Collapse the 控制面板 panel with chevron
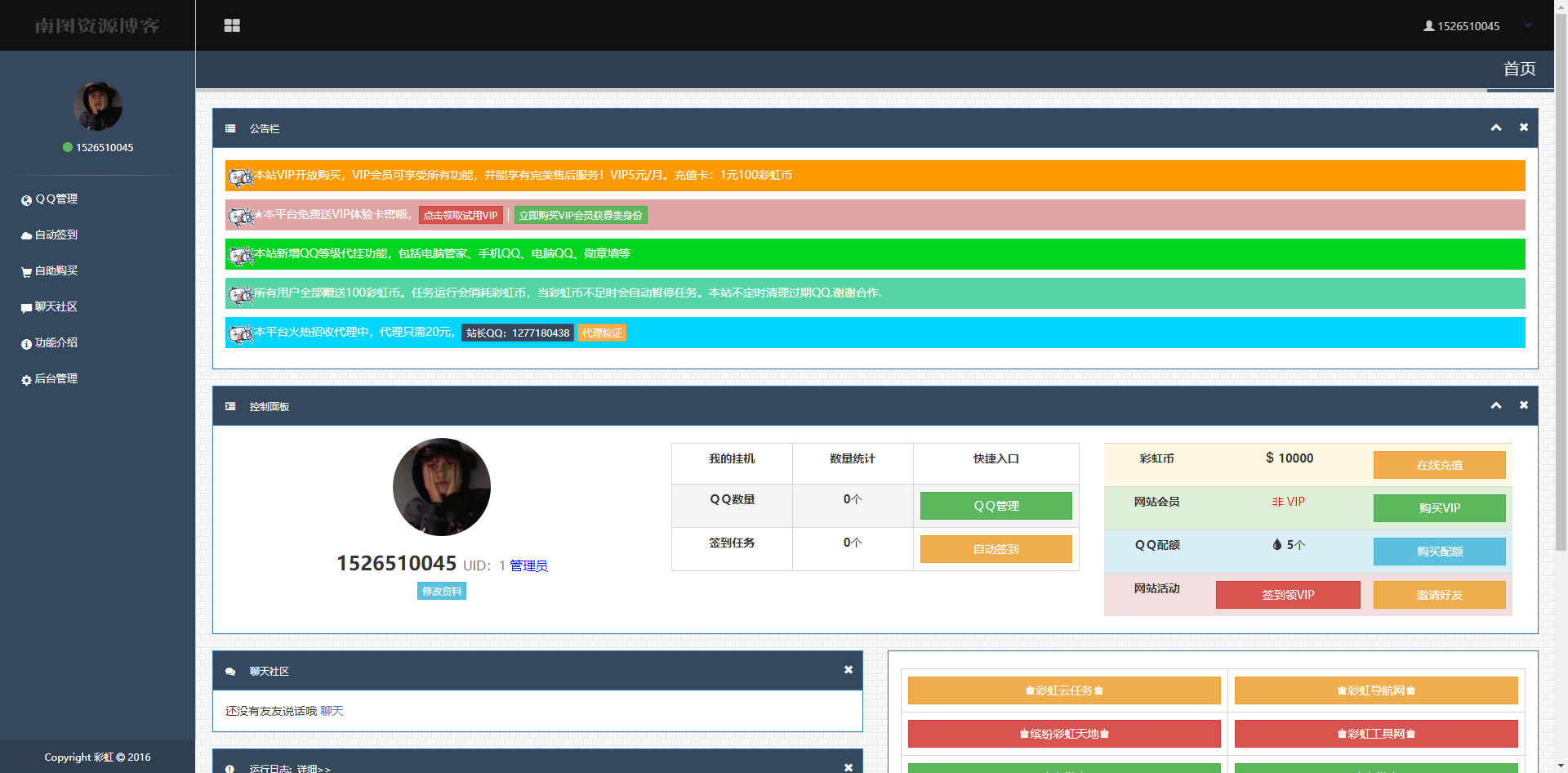The width and height of the screenshot is (1568, 773). 1495,405
